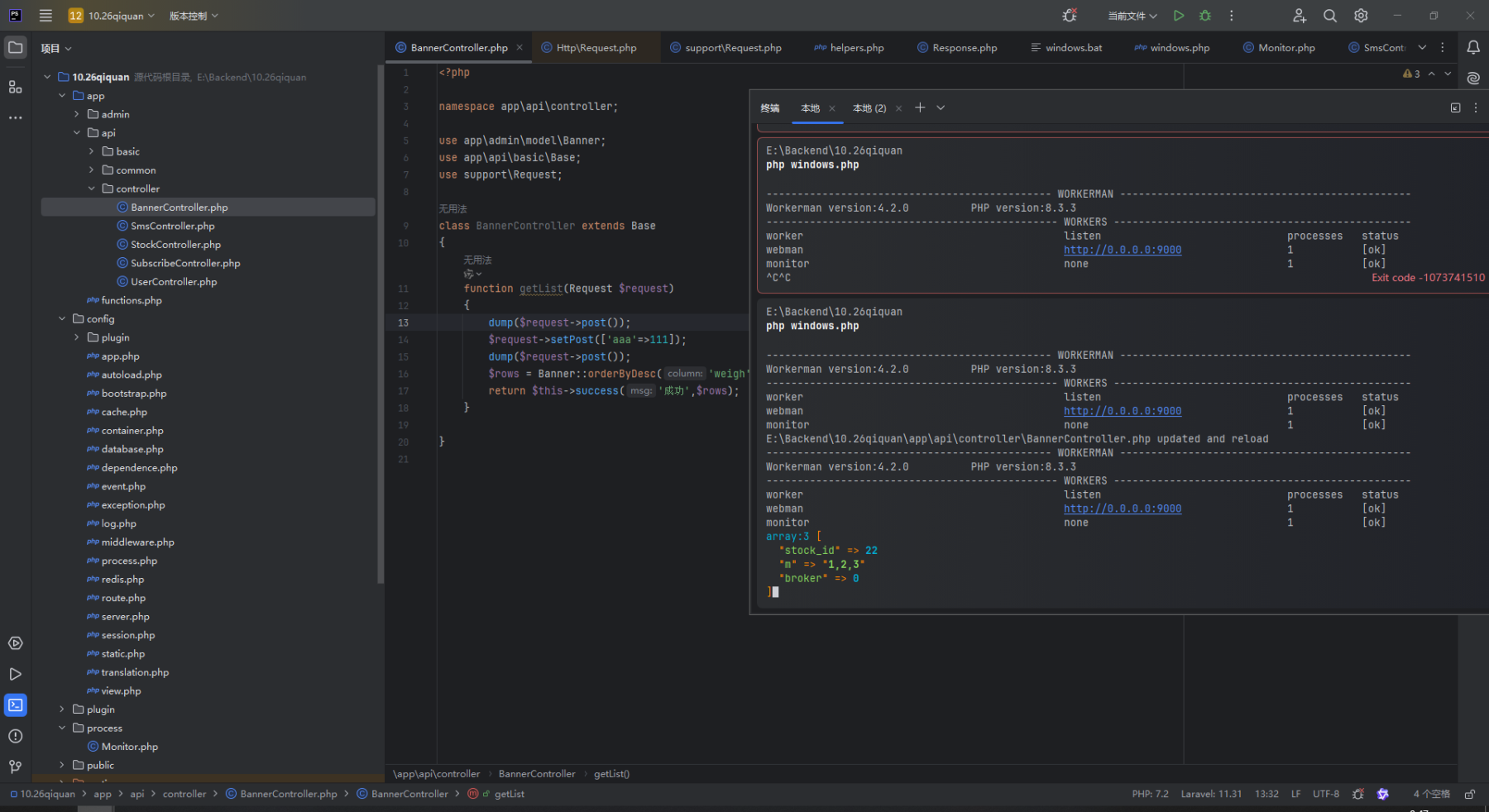
Task: Open the version control dropdown
Action: [x=194, y=16]
